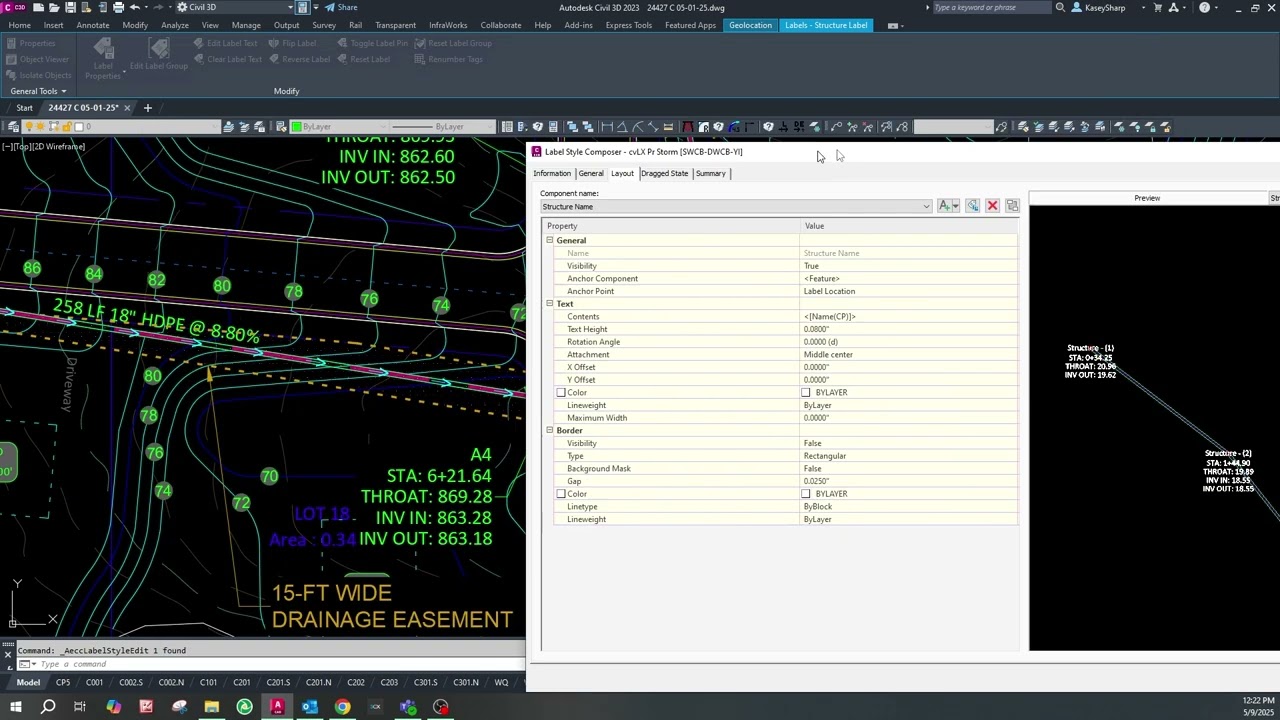Click the Plot printer icon in quick access toolbar
The width and height of the screenshot is (1280, 720).
[x=118, y=7]
